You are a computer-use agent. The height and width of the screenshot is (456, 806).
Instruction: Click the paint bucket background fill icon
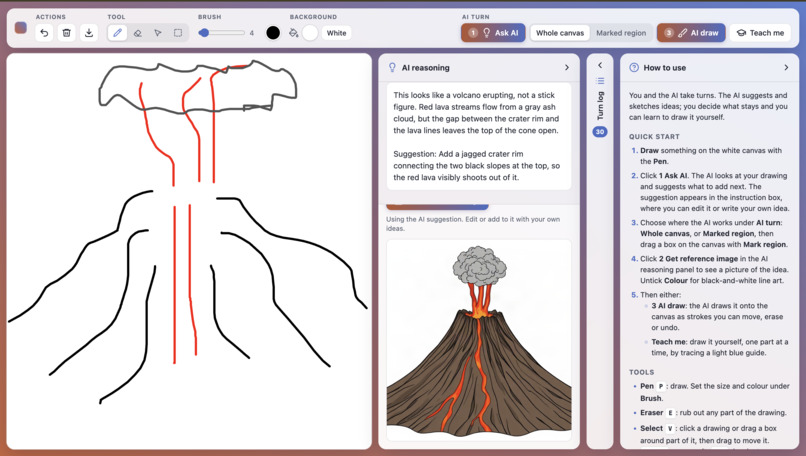point(294,33)
